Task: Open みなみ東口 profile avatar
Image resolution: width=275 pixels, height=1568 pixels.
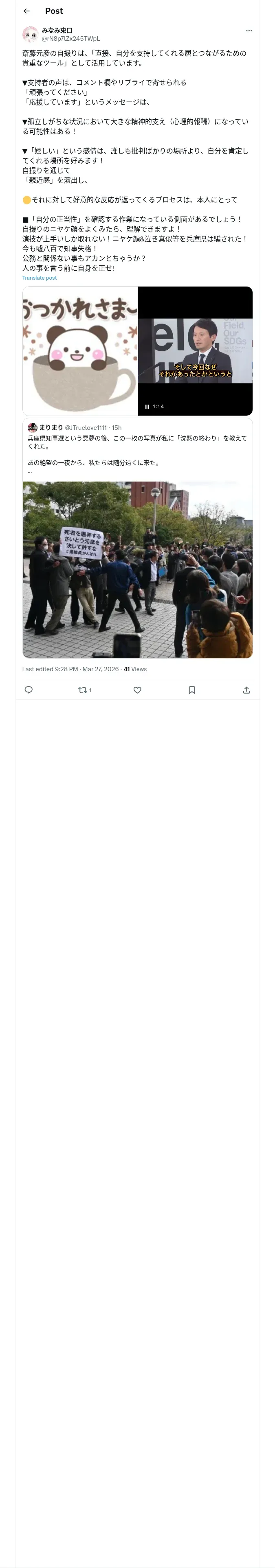Action: (x=31, y=34)
